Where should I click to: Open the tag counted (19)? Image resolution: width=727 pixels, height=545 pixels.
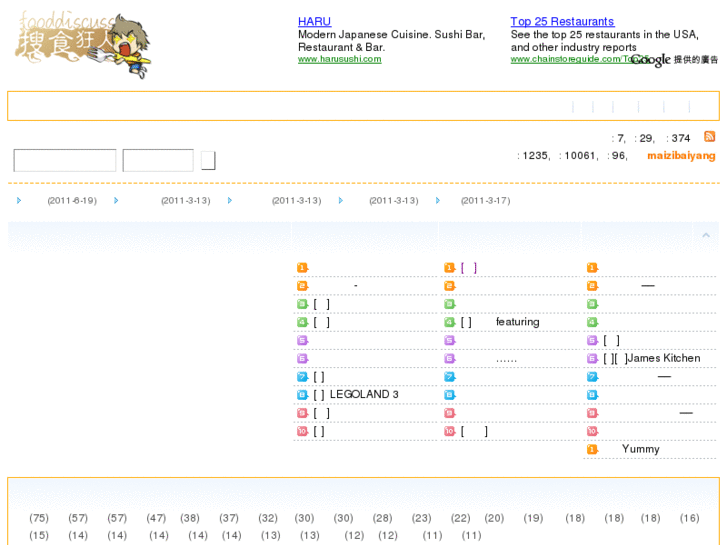[533, 518]
